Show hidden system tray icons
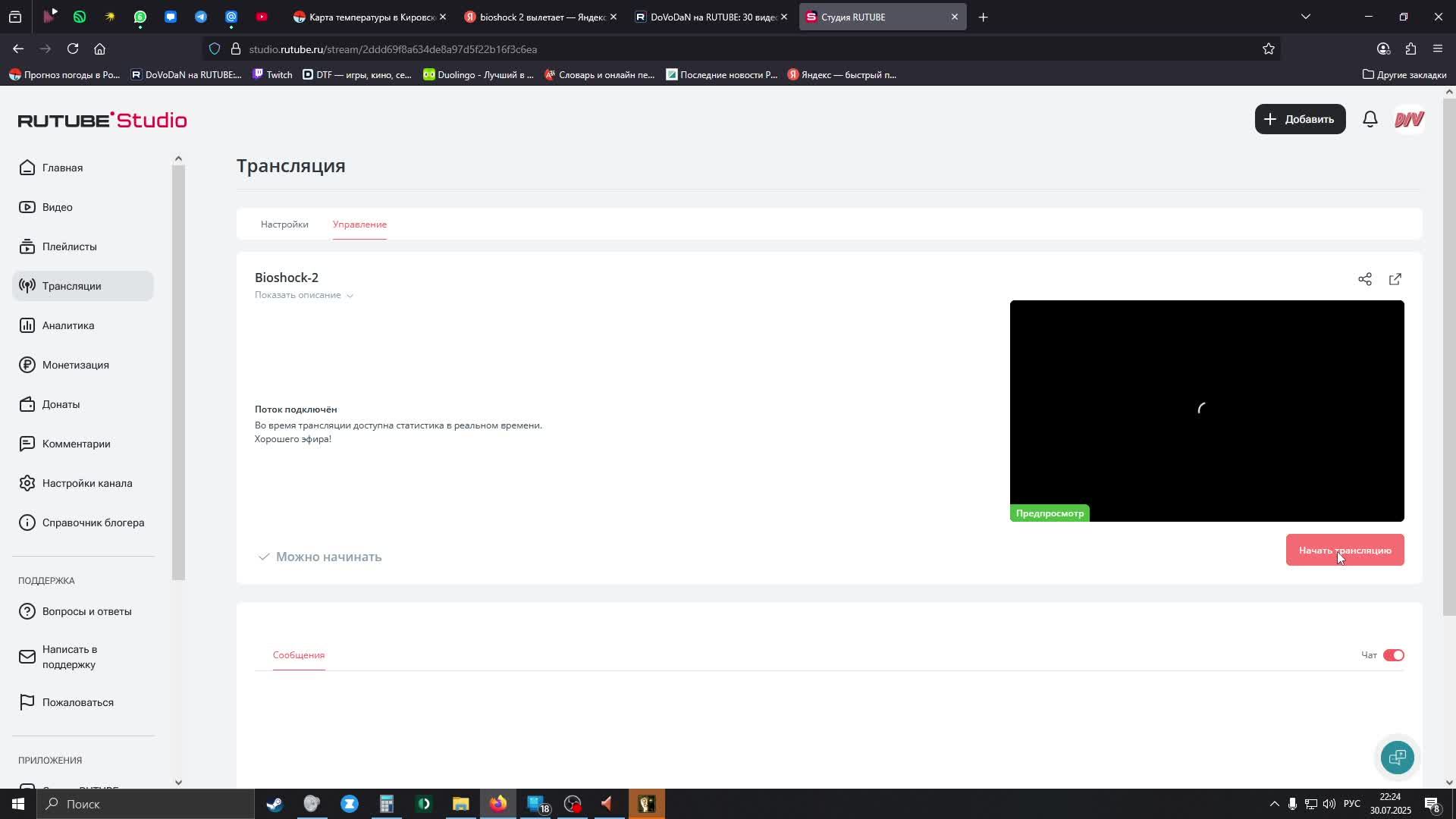Image resolution: width=1456 pixels, height=819 pixels. click(x=1274, y=804)
